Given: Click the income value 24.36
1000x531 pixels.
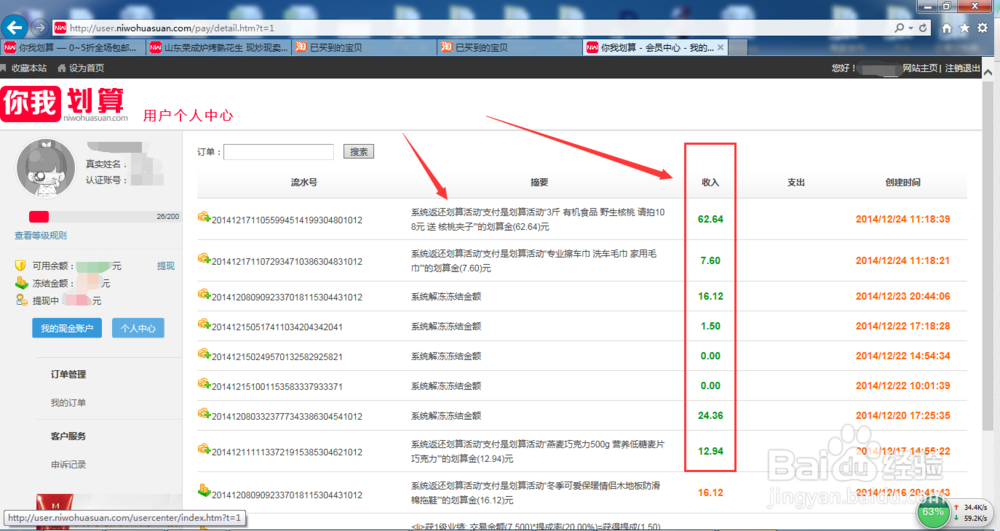Looking at the screenshot, I should (710, 416).
